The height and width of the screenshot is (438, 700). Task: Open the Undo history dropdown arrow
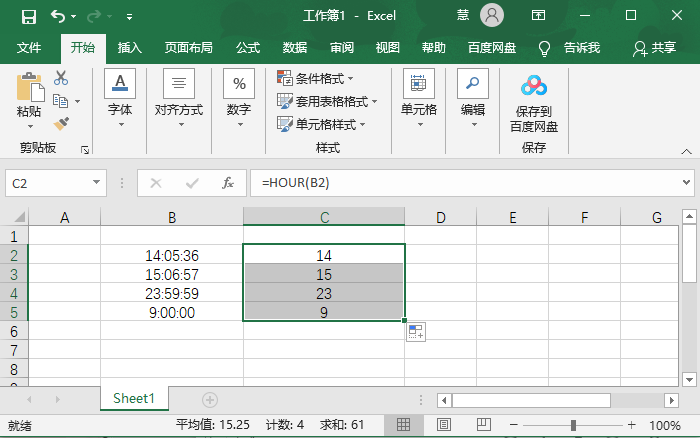point(74,17)
